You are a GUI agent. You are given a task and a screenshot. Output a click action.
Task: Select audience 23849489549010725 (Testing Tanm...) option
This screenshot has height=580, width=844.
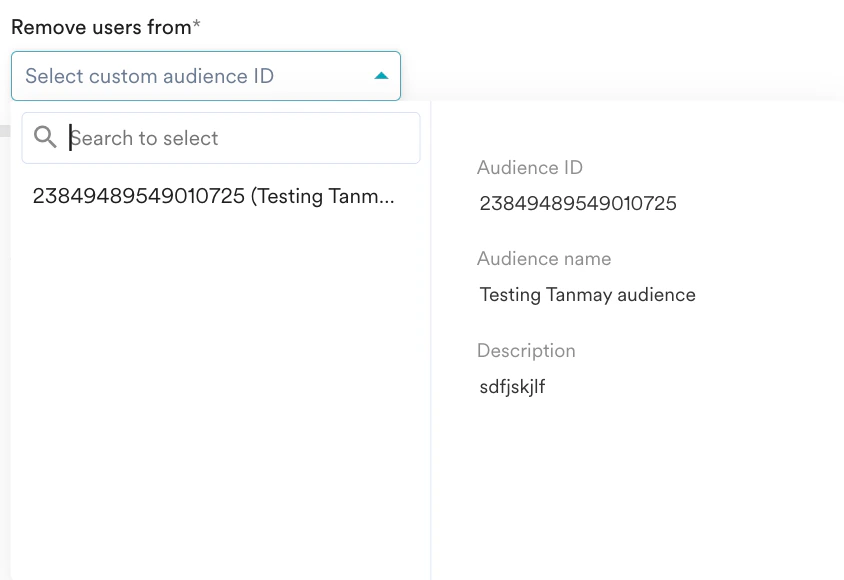point(213,196)
